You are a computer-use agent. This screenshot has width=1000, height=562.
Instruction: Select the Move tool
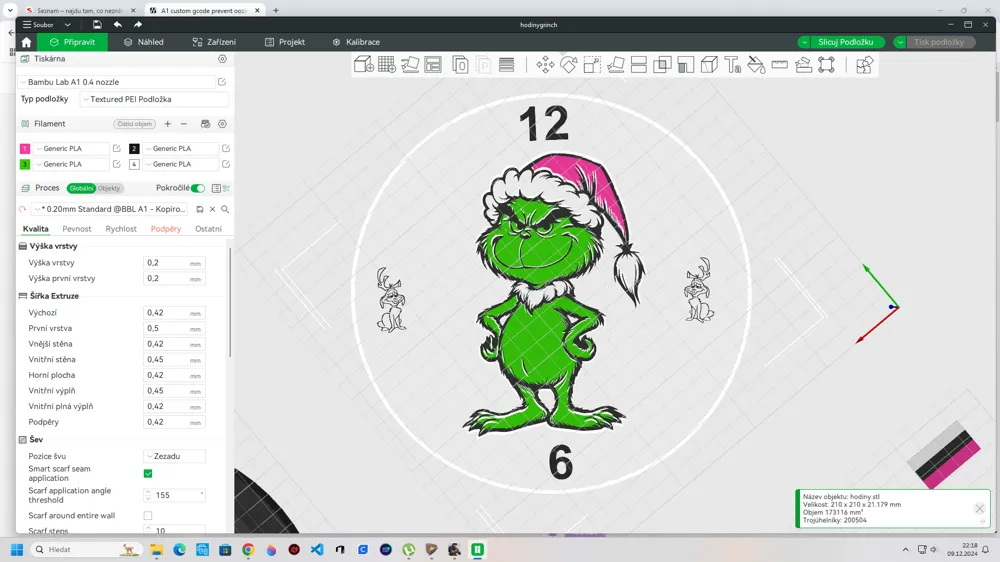[x=545, y=64]
